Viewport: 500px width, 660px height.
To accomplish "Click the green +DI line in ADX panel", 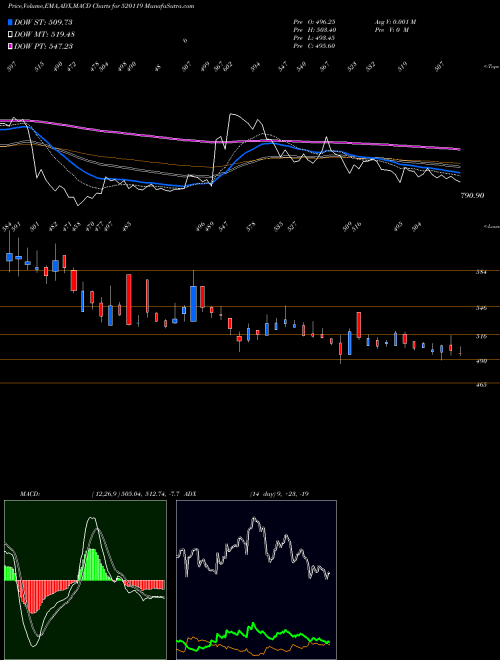I will [254, 626].
